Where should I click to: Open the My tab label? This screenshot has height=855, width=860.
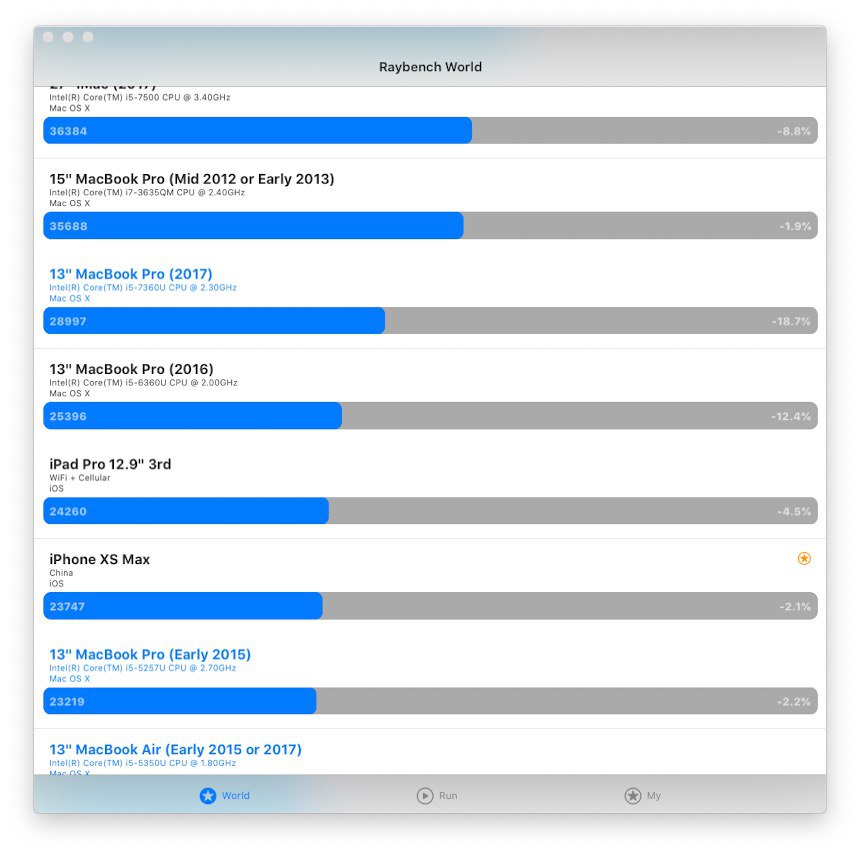point(654,795)
